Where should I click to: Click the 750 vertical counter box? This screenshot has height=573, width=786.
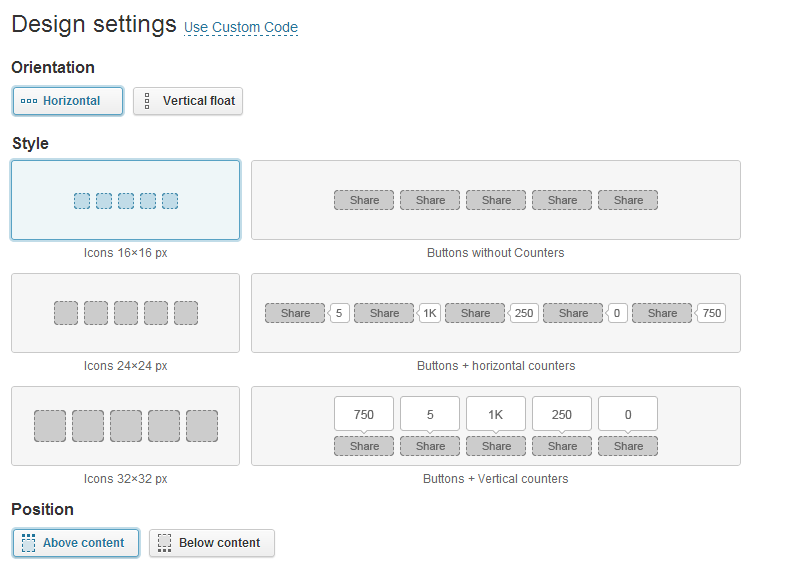[x=364, y=414]
